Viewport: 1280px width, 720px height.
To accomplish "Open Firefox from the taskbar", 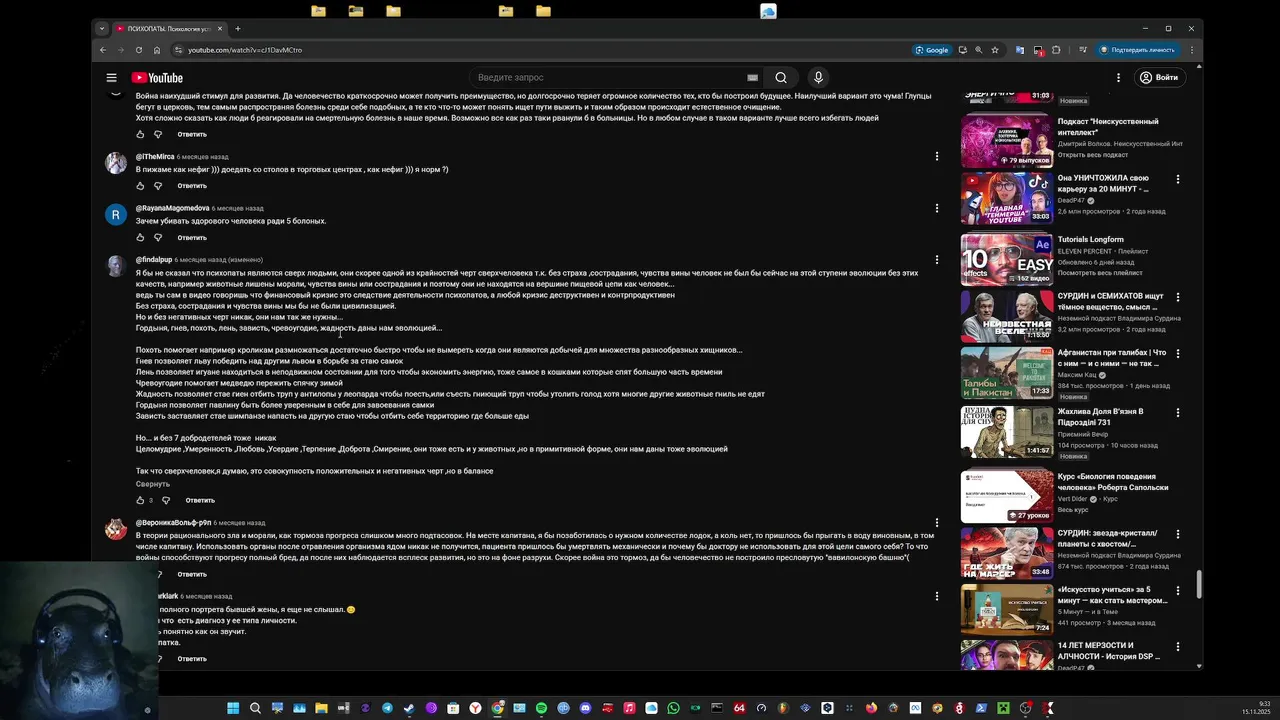I will tap(871, 708).
